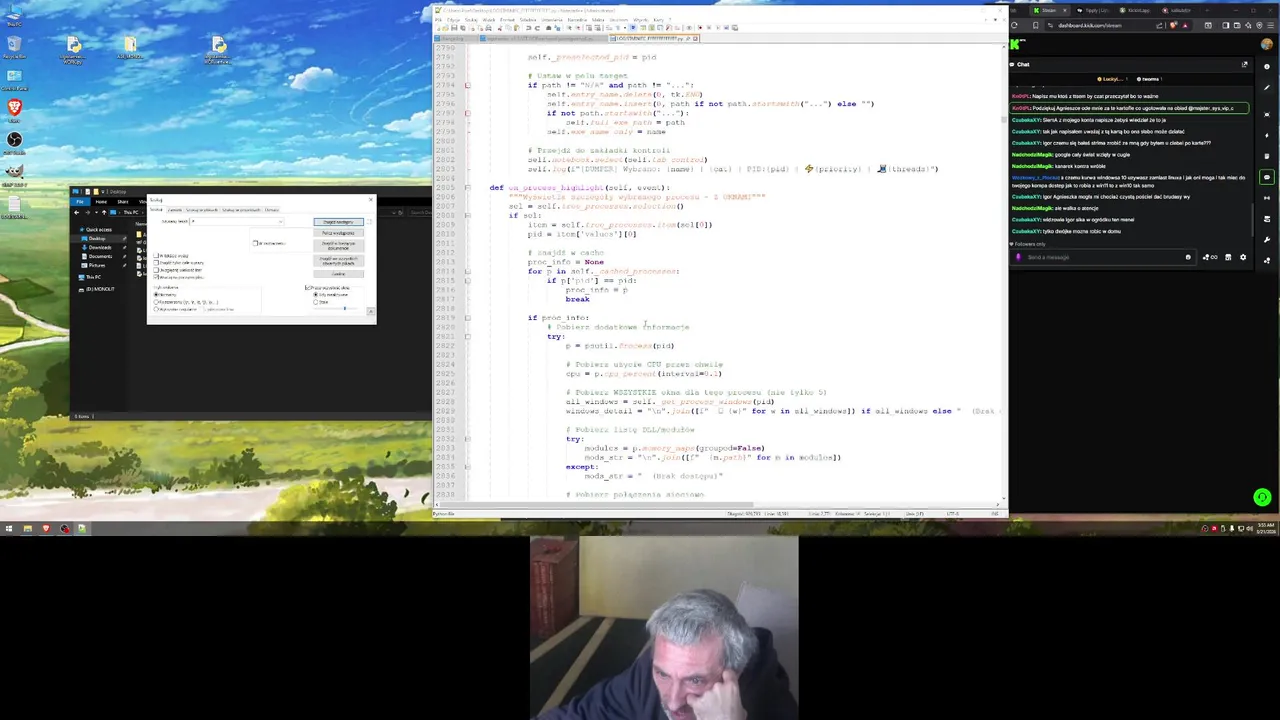Screen dimensions: 1280x720
Task: Switch to 'Zamień' tab in Szukaj dialog
Action: pyautogui.click(x=175, y=210)
